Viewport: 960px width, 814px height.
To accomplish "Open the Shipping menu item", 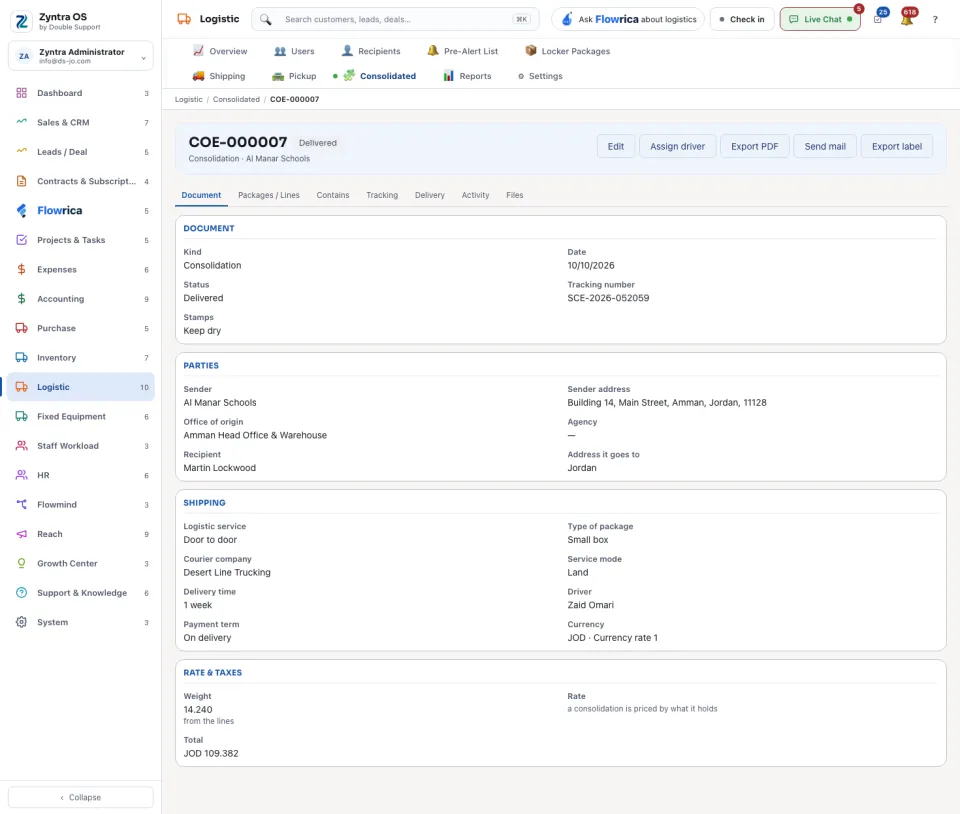I will point(219,76).
